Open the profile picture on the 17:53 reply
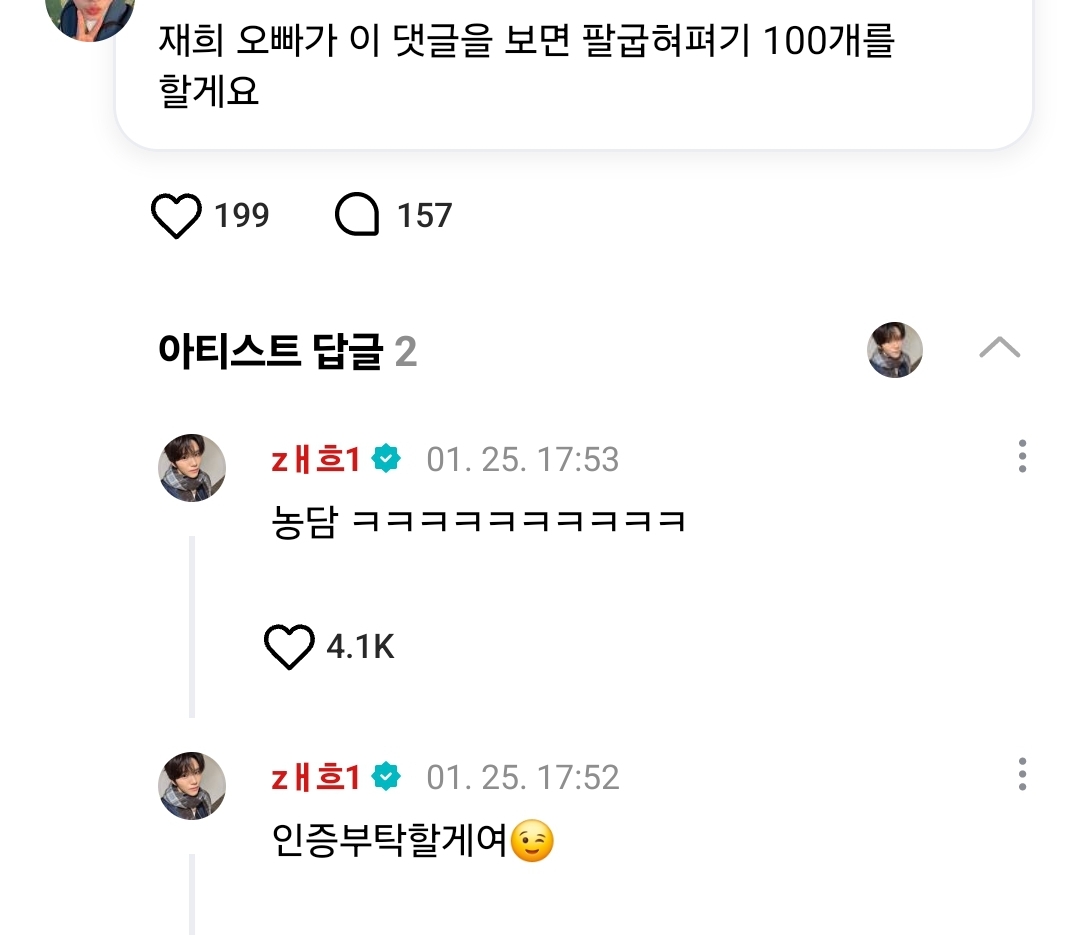 click(x=192, y=468)
